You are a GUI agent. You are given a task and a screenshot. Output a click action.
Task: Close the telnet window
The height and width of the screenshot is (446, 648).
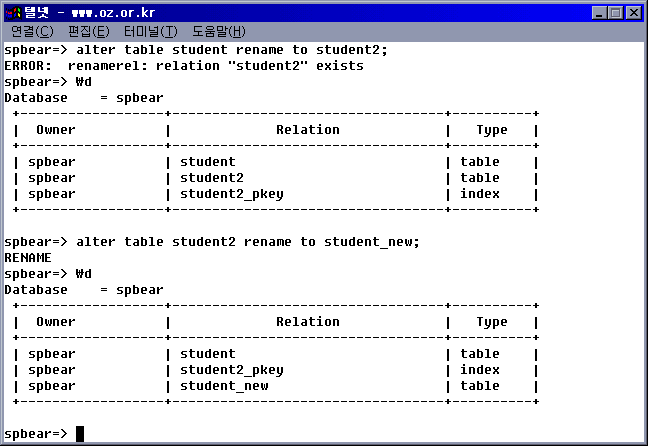coord(633,12)
